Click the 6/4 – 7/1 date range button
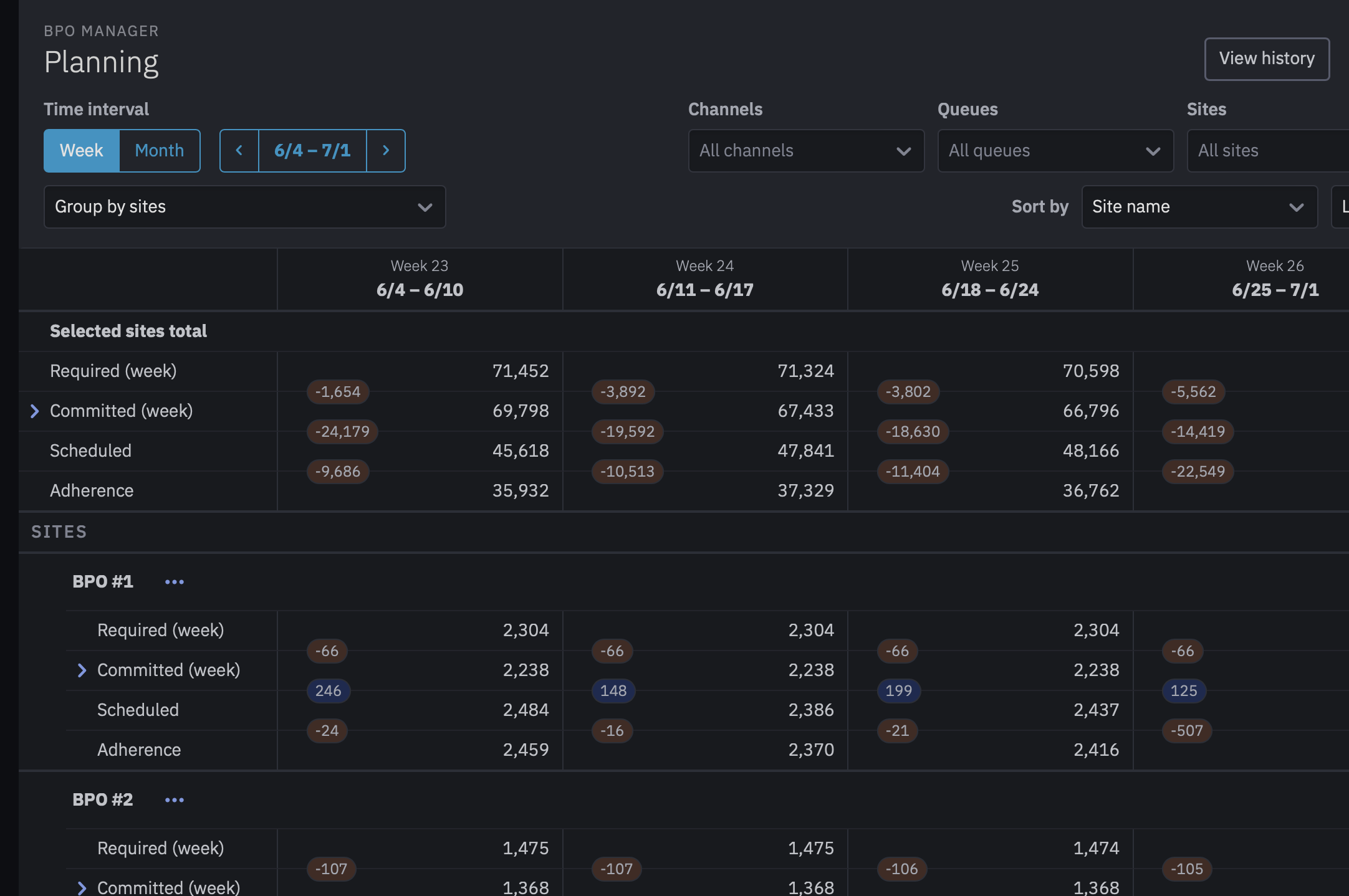The height and width of the screenshot is (896, 1349). pyautogui.click(x=312, y=151)
